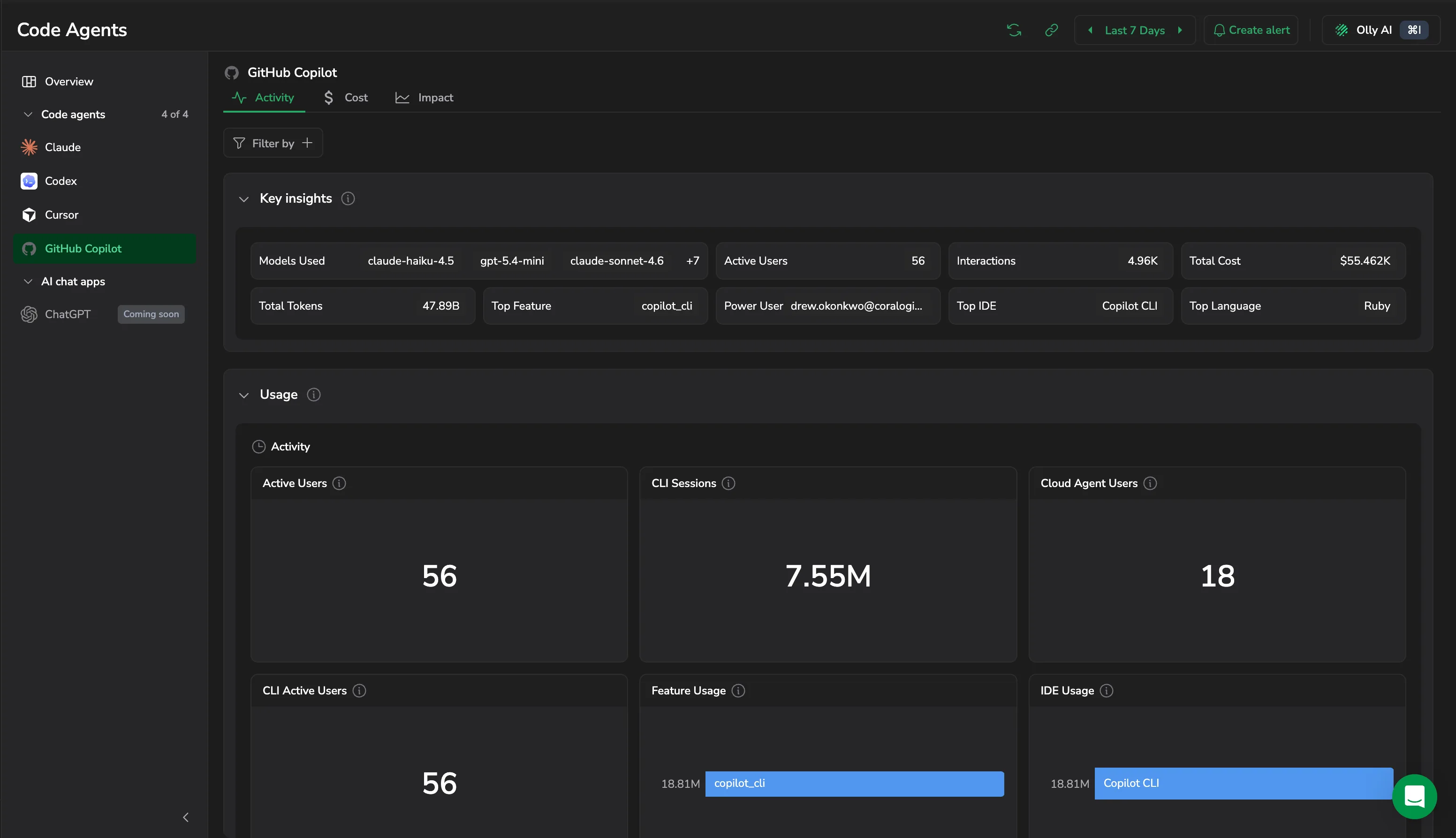Collapse the Usage section
This screenshot has height=838, width=1456.
tap(244, 396)
